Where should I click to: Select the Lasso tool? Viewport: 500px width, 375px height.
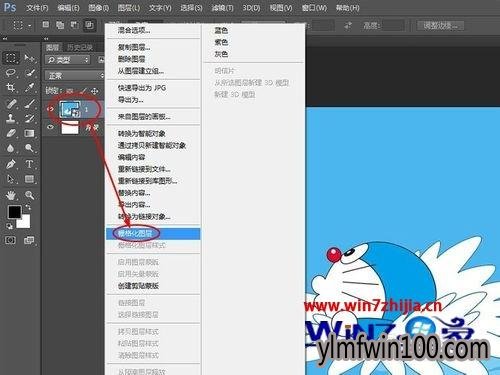(11, 73)
